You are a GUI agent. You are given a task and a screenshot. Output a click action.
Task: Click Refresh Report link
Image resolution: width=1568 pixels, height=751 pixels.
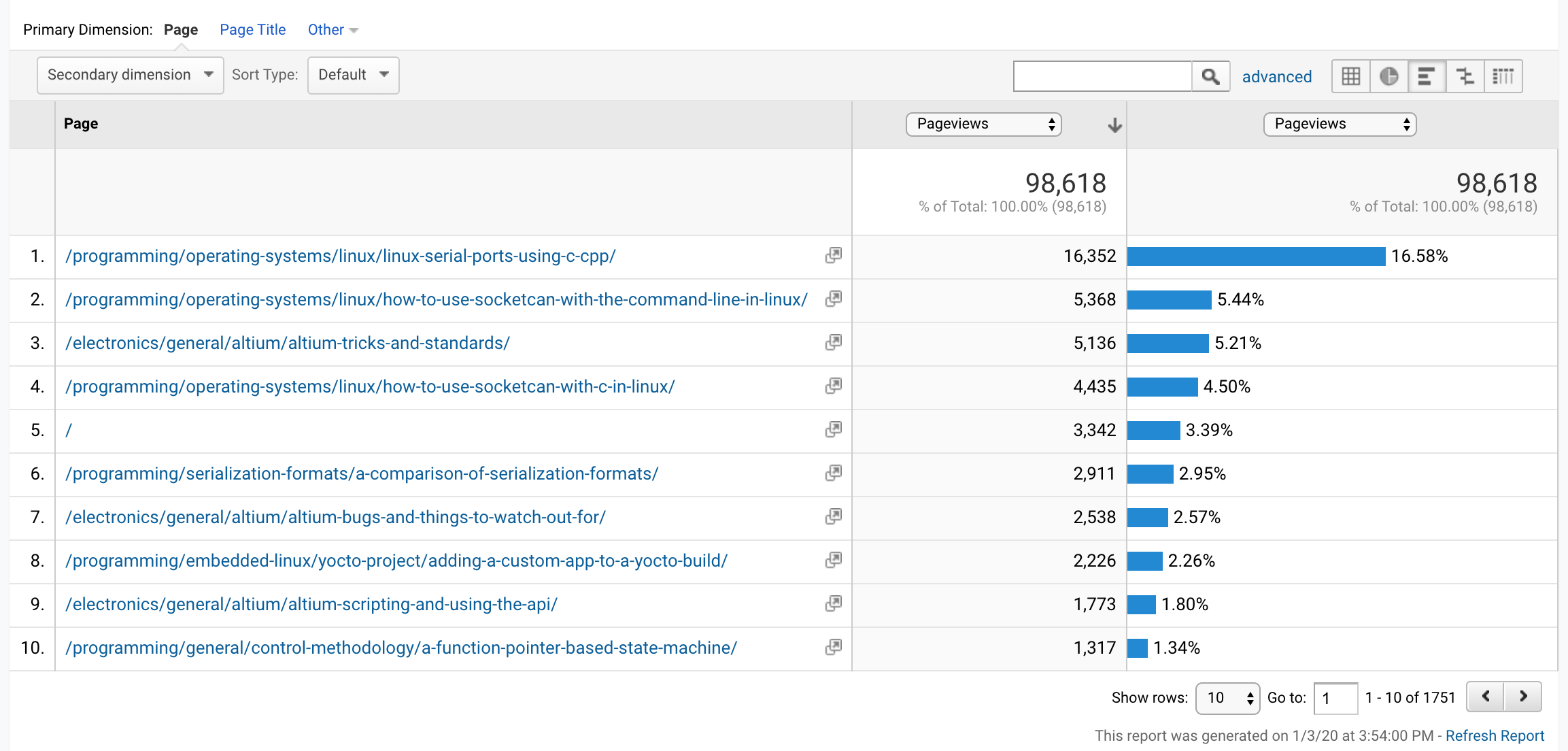pos(1495,736)
